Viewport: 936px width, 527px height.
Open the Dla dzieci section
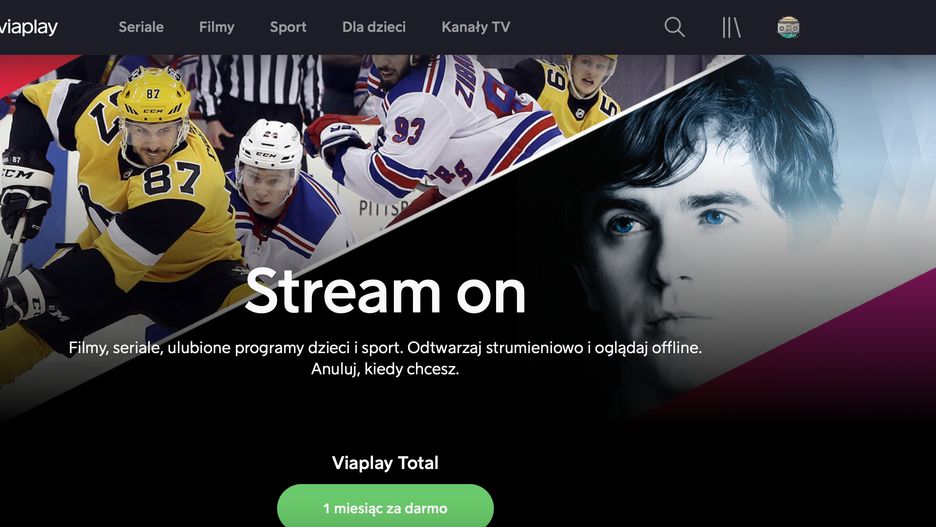[374, 27]
